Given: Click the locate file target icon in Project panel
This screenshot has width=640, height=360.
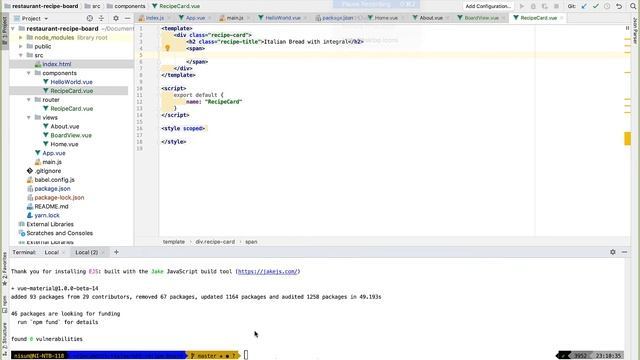Looking at the screenshot, I should (x=90, y=18).
